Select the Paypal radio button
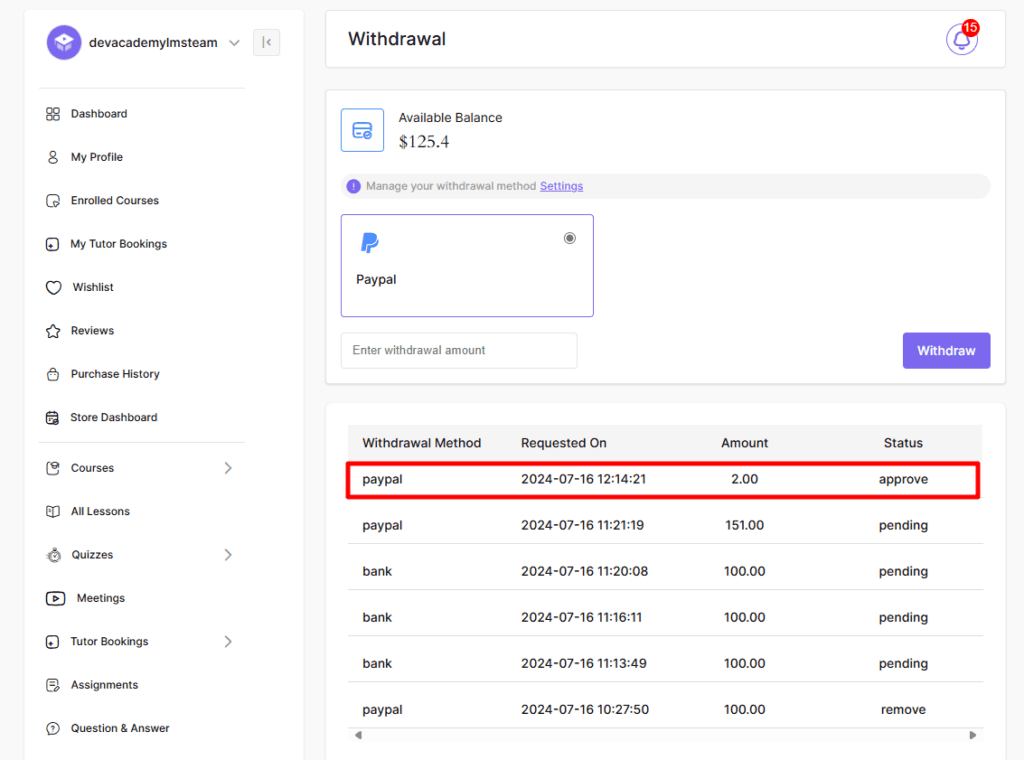Viewport: 1024px width, 760px height. (570, 238)
